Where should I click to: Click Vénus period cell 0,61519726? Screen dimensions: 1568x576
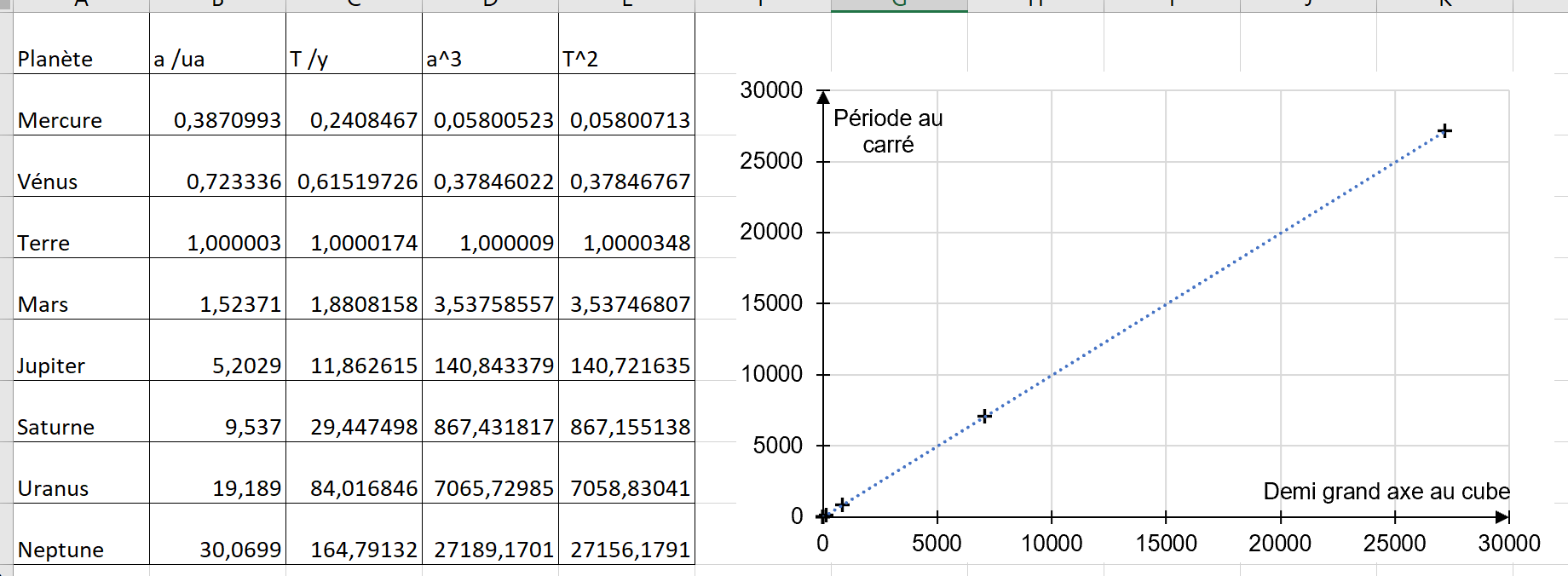(x=357, y=181)
